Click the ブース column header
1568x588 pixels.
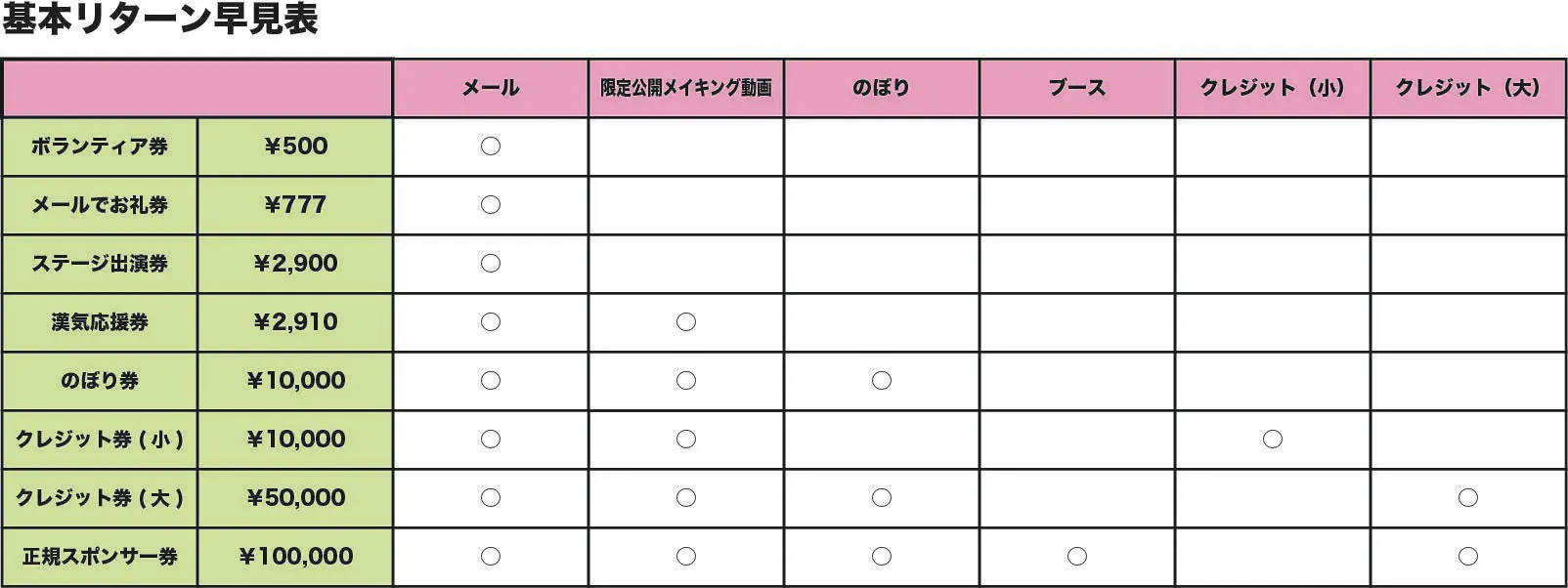pos(1076,88)
